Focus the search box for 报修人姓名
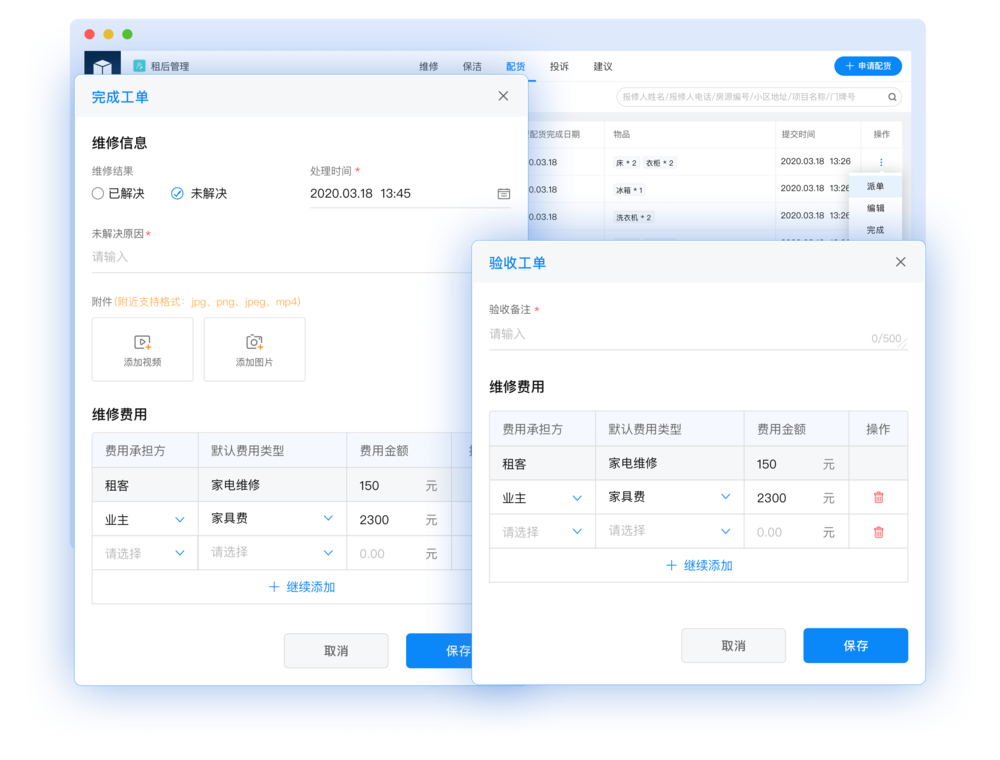The image size is (1000, 760). 759,97
